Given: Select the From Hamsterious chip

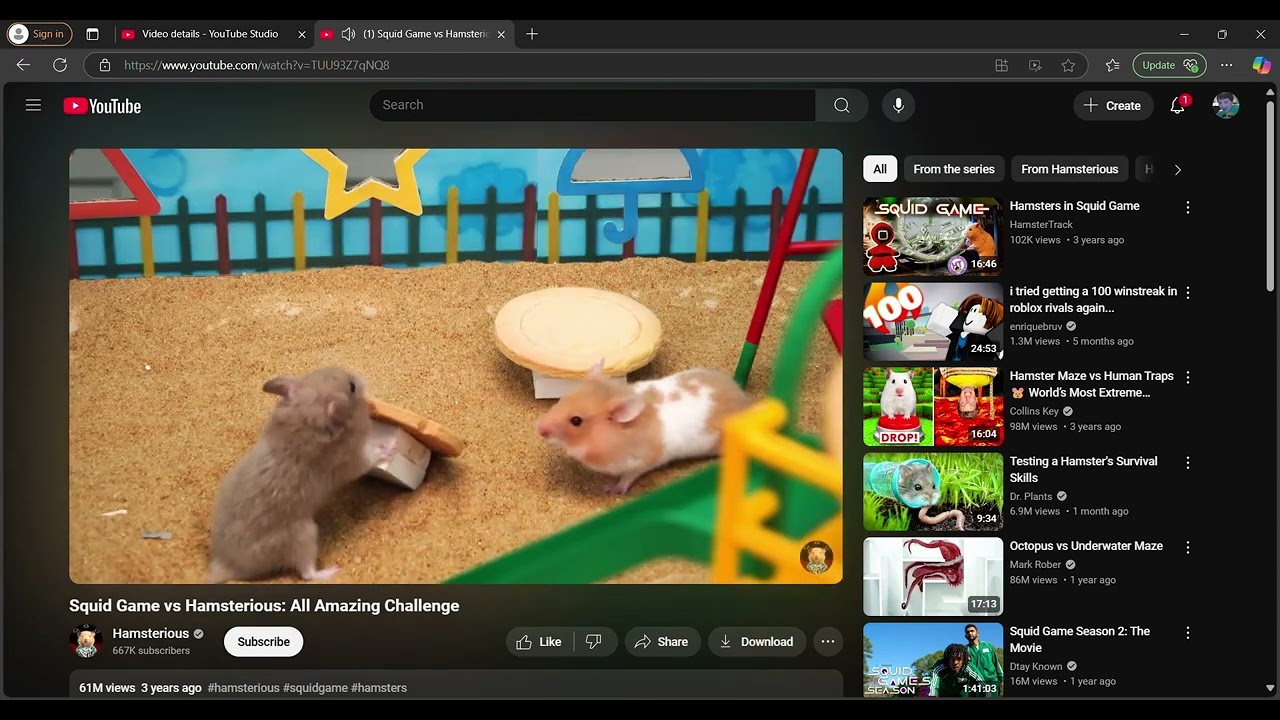Looking at the screenshot, I should [1069, 169].
